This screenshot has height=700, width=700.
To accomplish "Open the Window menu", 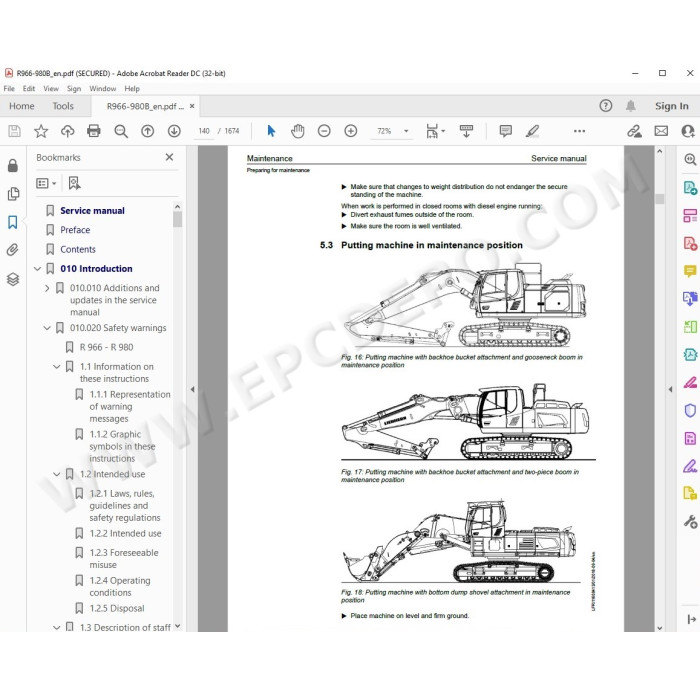I will pyautogui.click(x=103, y=88).
